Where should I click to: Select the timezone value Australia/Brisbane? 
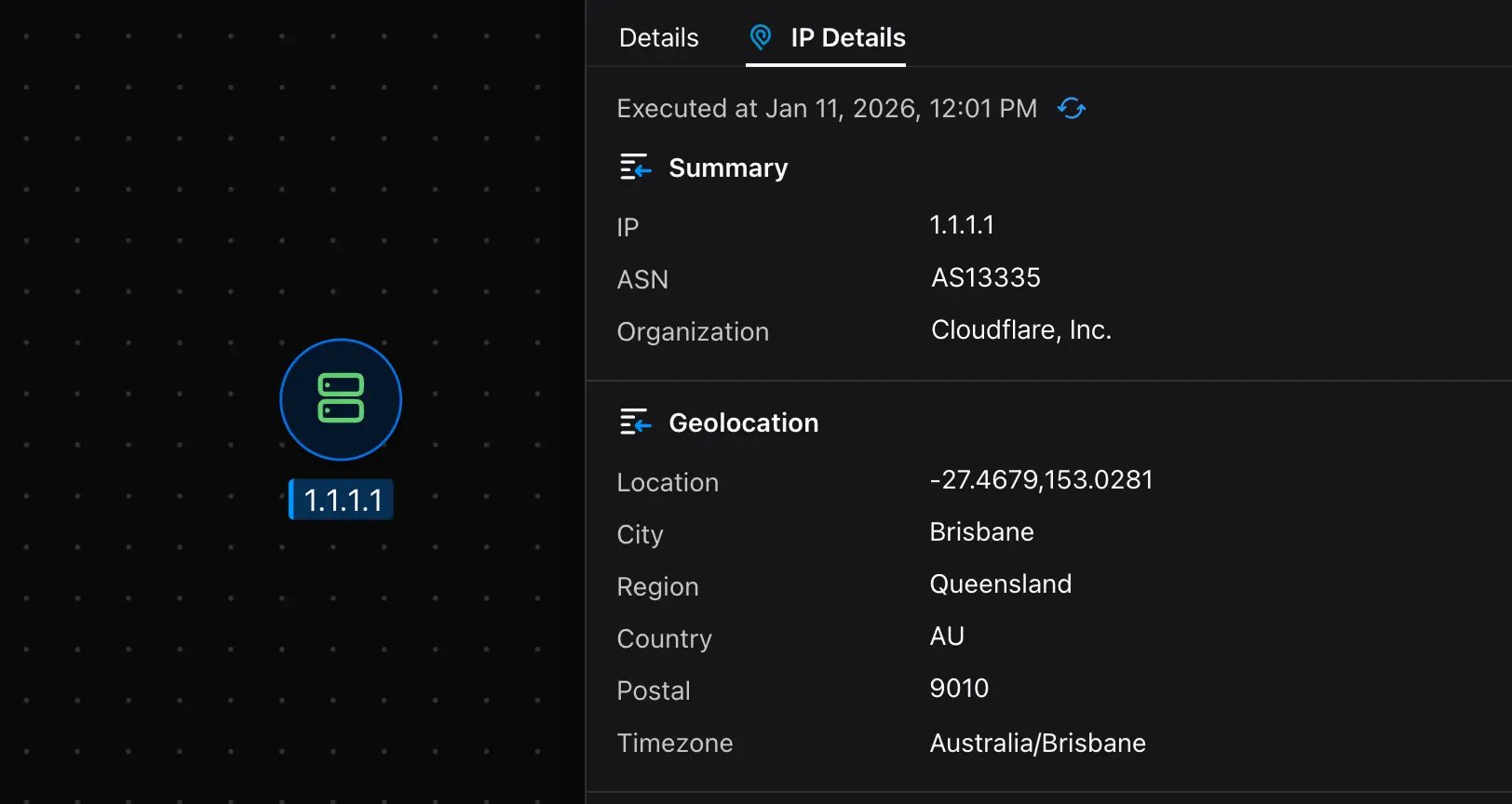1038,743
